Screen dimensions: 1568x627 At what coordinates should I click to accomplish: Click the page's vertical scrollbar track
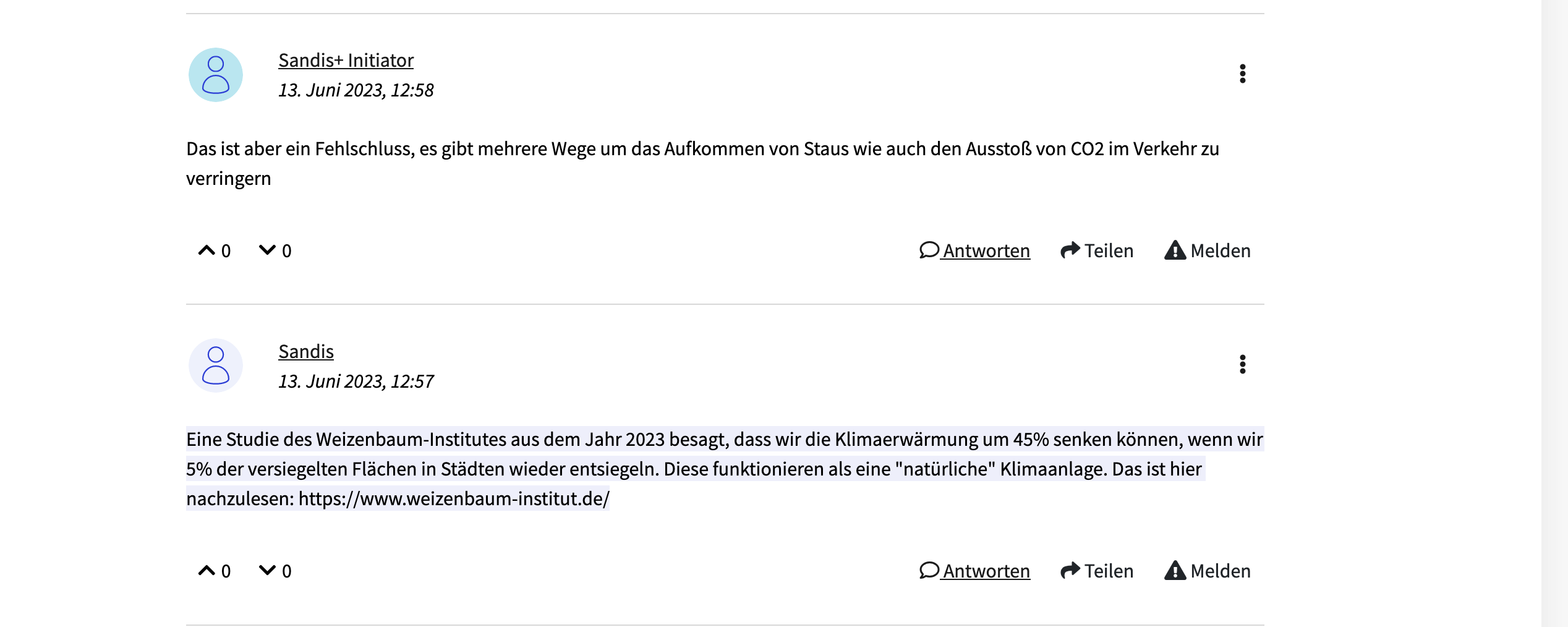1554,313
